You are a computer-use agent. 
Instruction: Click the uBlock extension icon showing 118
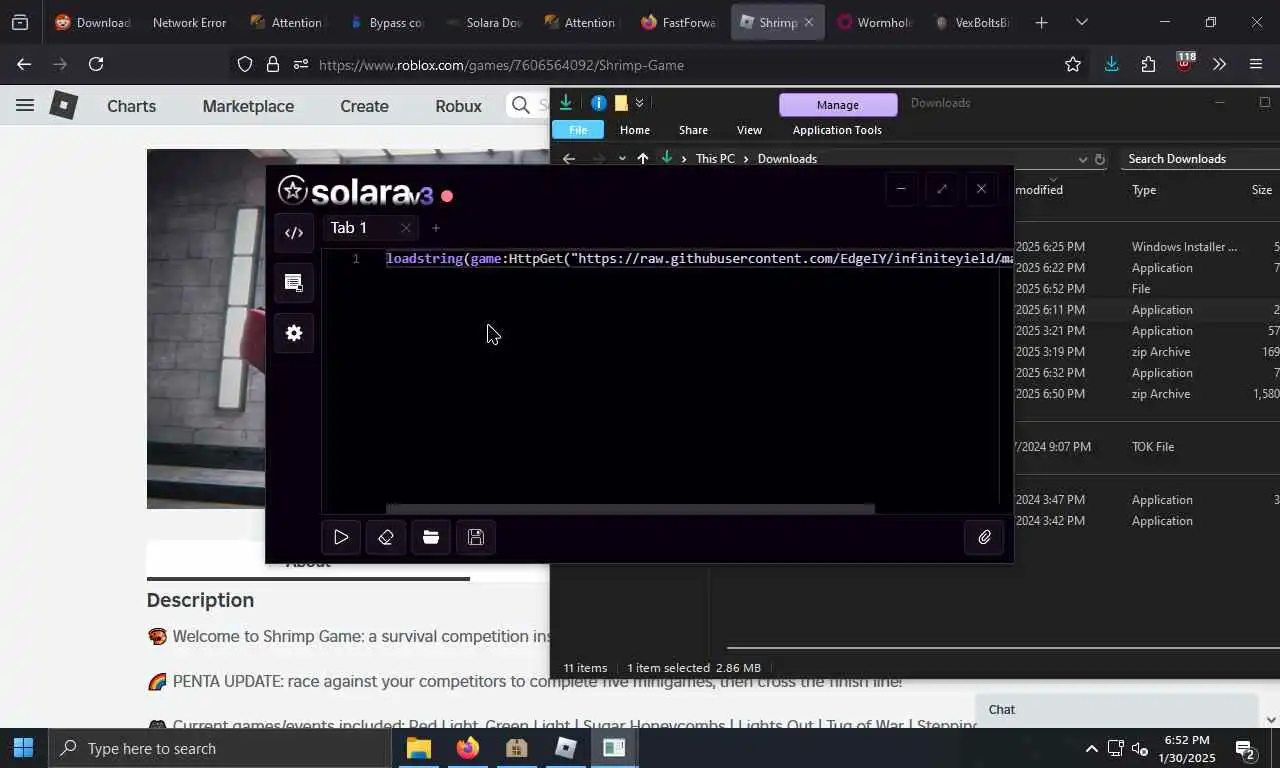[x=1185, y=62]
